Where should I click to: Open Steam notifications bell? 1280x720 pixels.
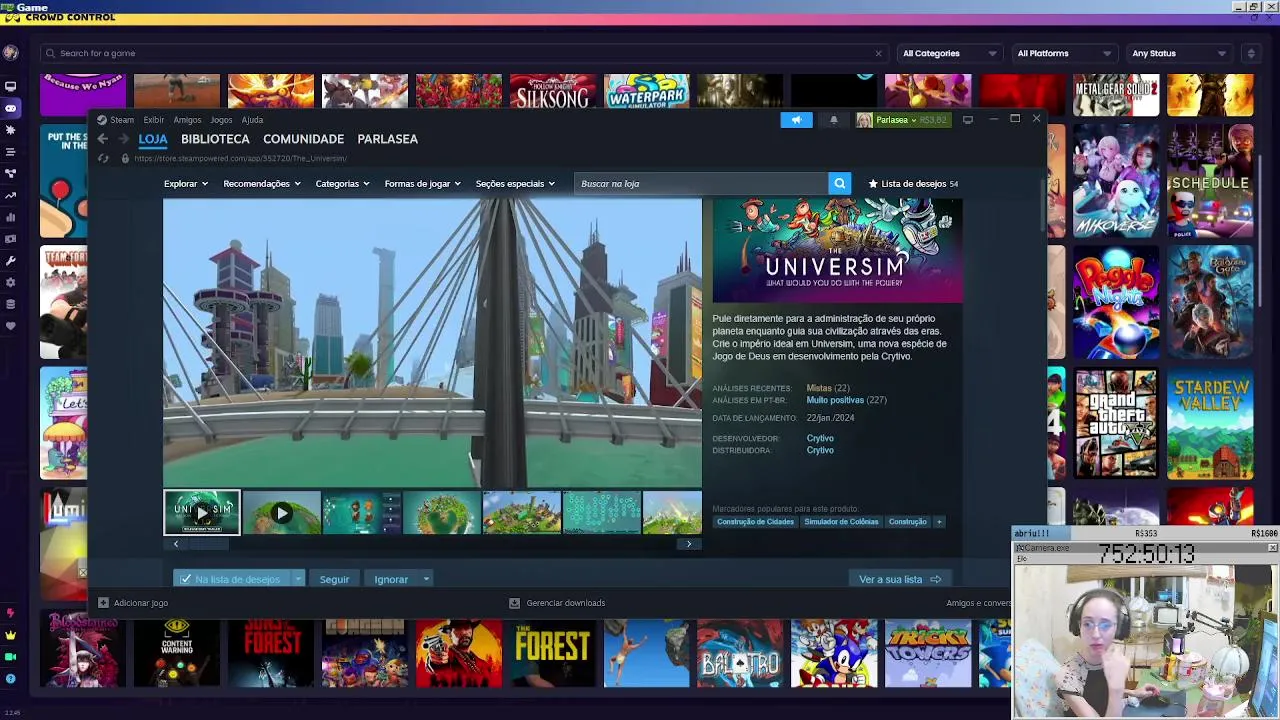833,120
